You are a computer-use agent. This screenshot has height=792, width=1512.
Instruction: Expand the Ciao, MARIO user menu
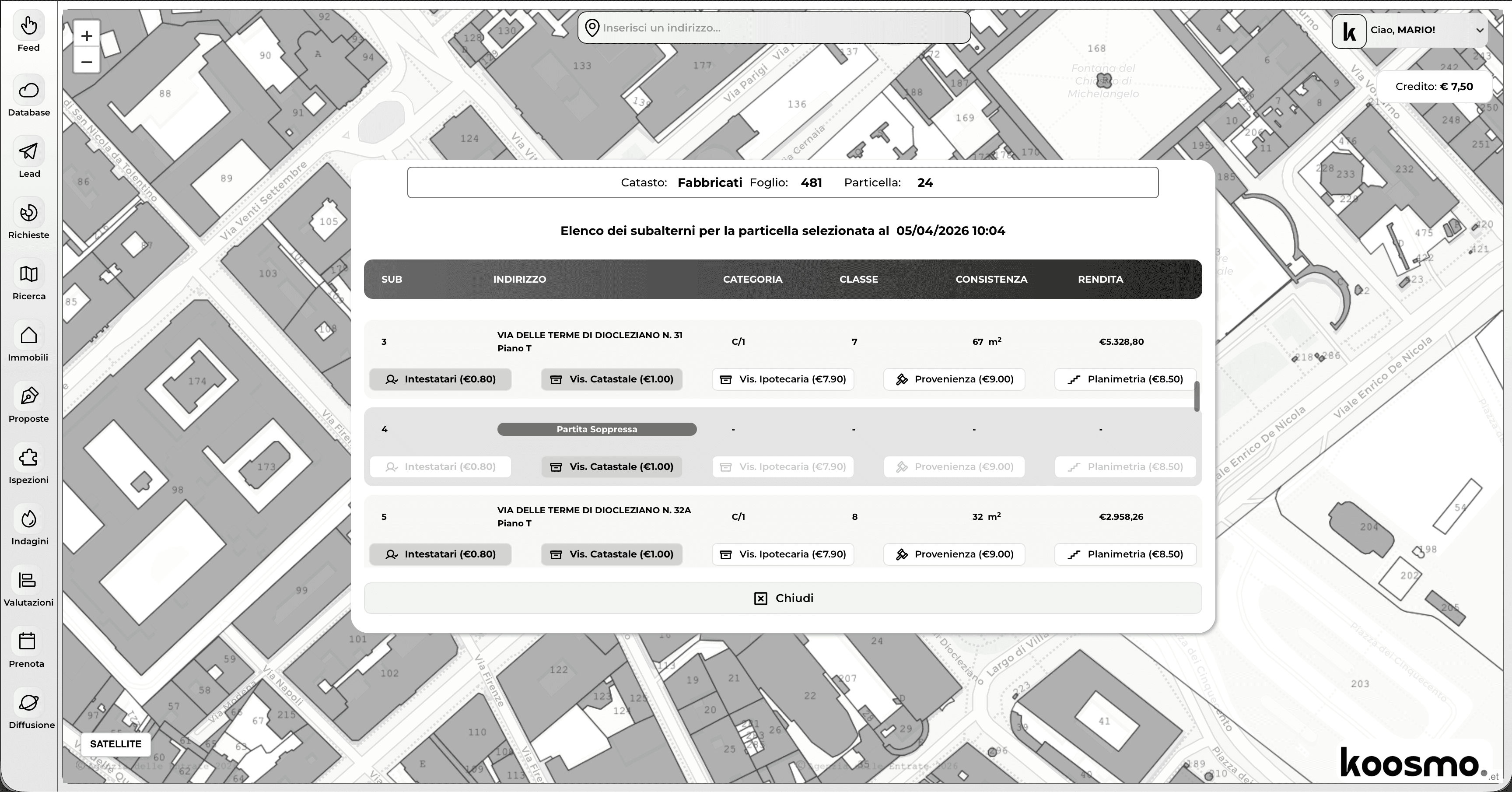point(1480,30)
